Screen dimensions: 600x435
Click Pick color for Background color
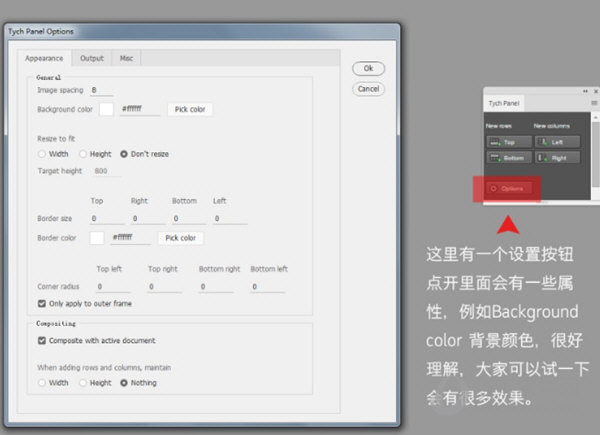[189, 109]
